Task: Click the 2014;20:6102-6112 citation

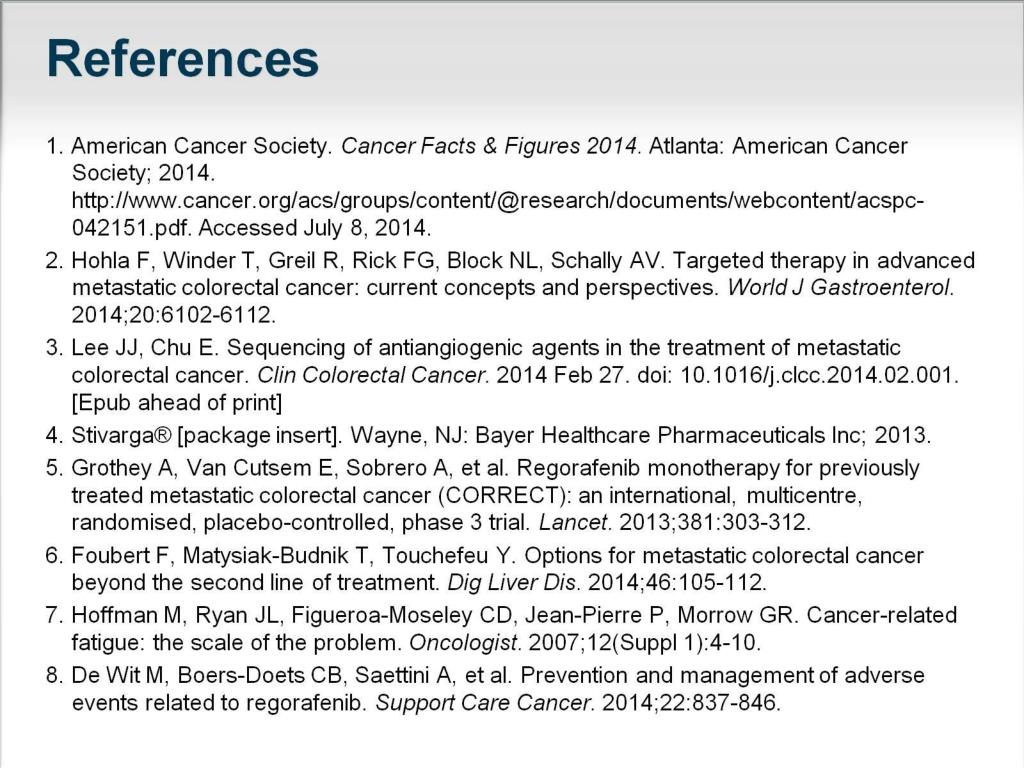Action: tap(174, 315)
